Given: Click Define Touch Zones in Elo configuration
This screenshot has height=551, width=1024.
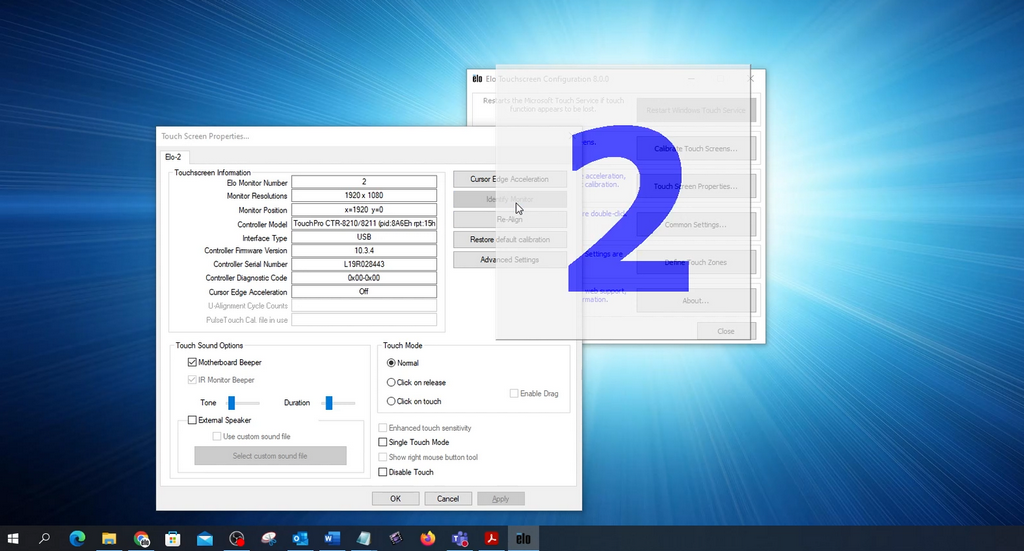Looking at the screenshot, I should [x=696, y=262].
